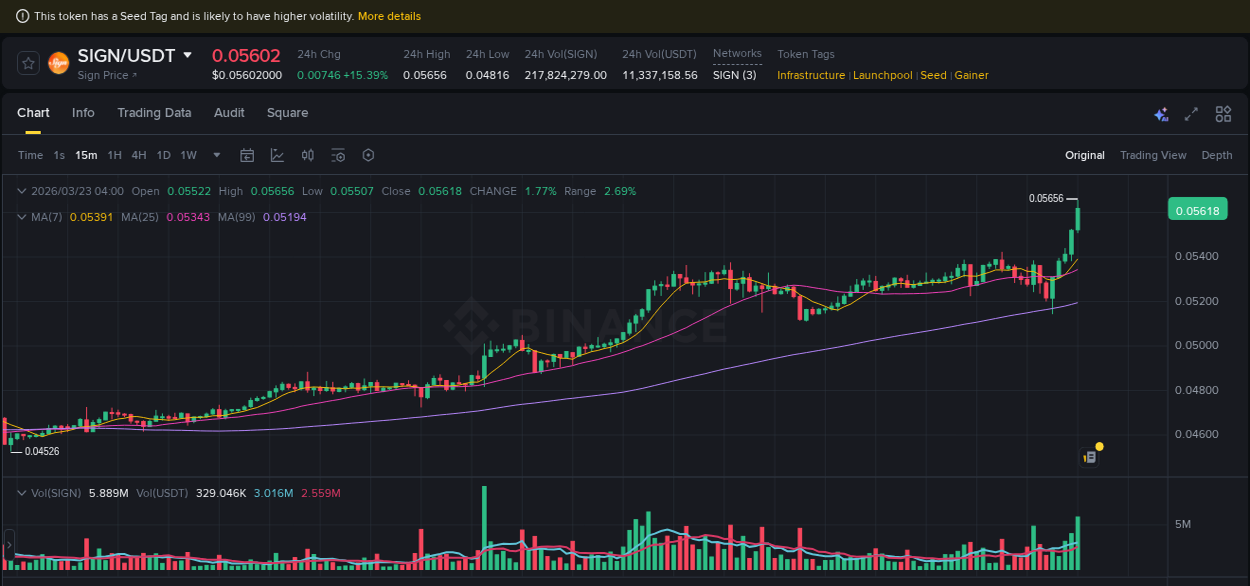Expand the Networks SIGN (3) dropdown

(x=735, y=74)
